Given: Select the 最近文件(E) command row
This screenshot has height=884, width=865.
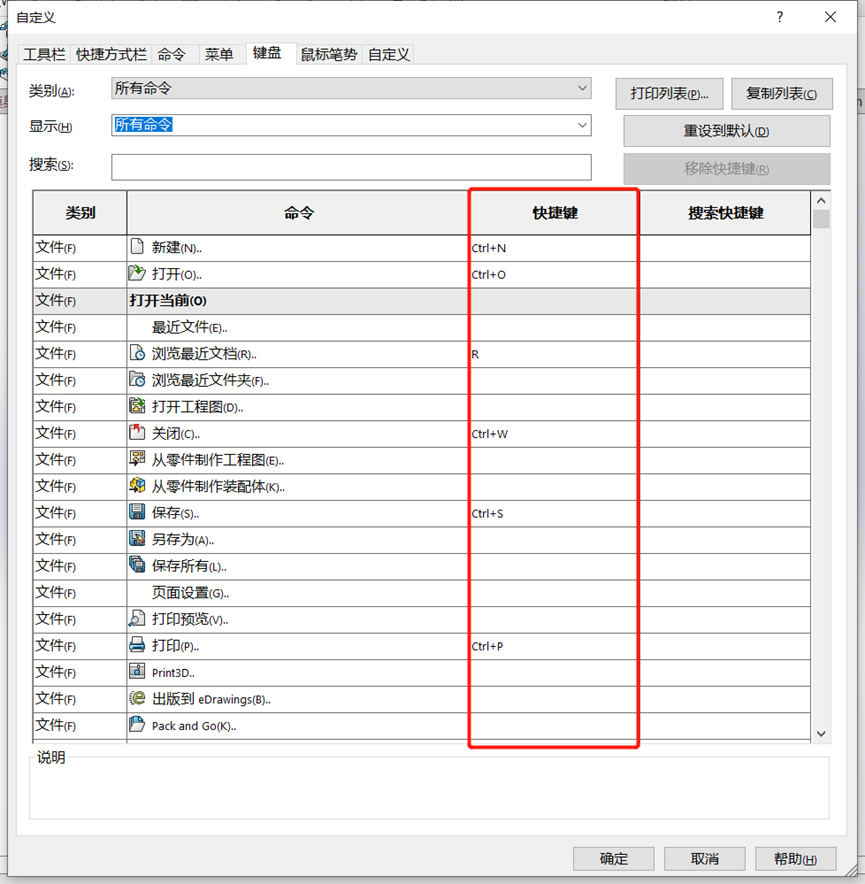Looking at the screenshot, I should (x=422, y=328).
